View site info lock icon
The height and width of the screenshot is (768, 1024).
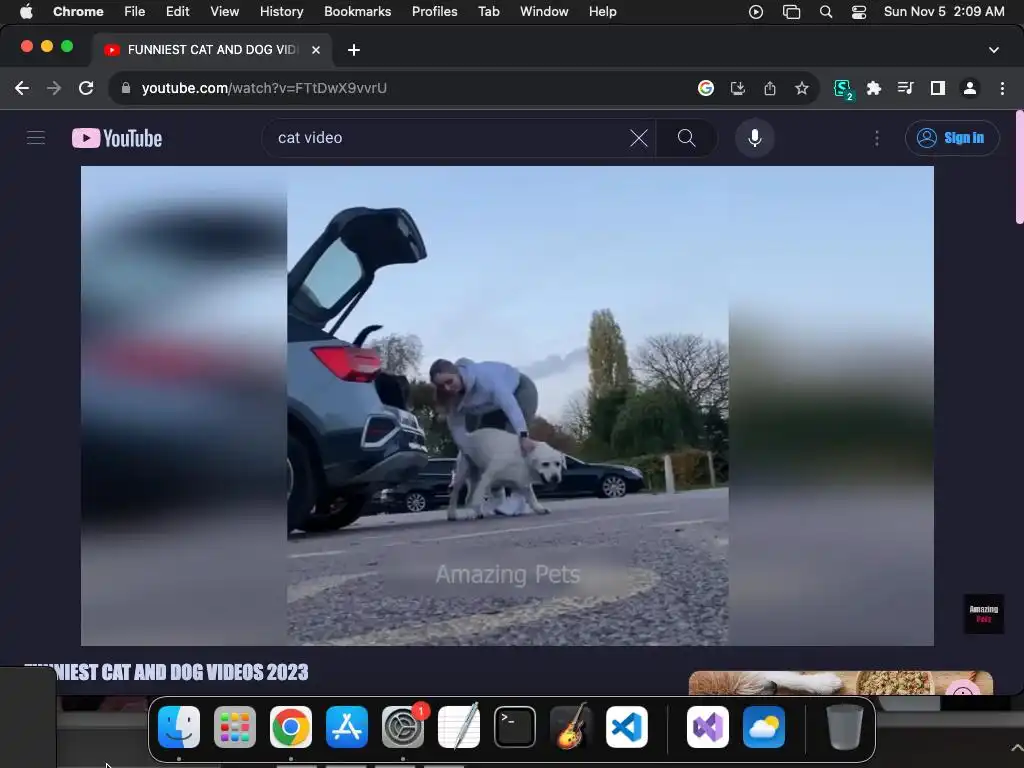(x=126, y=88)
